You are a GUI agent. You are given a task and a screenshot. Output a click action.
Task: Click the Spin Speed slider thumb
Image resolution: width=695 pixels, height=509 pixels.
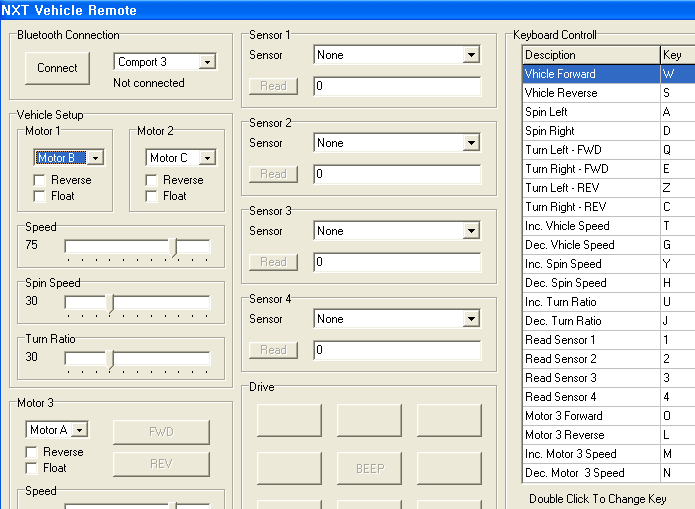tap(111, 304)
